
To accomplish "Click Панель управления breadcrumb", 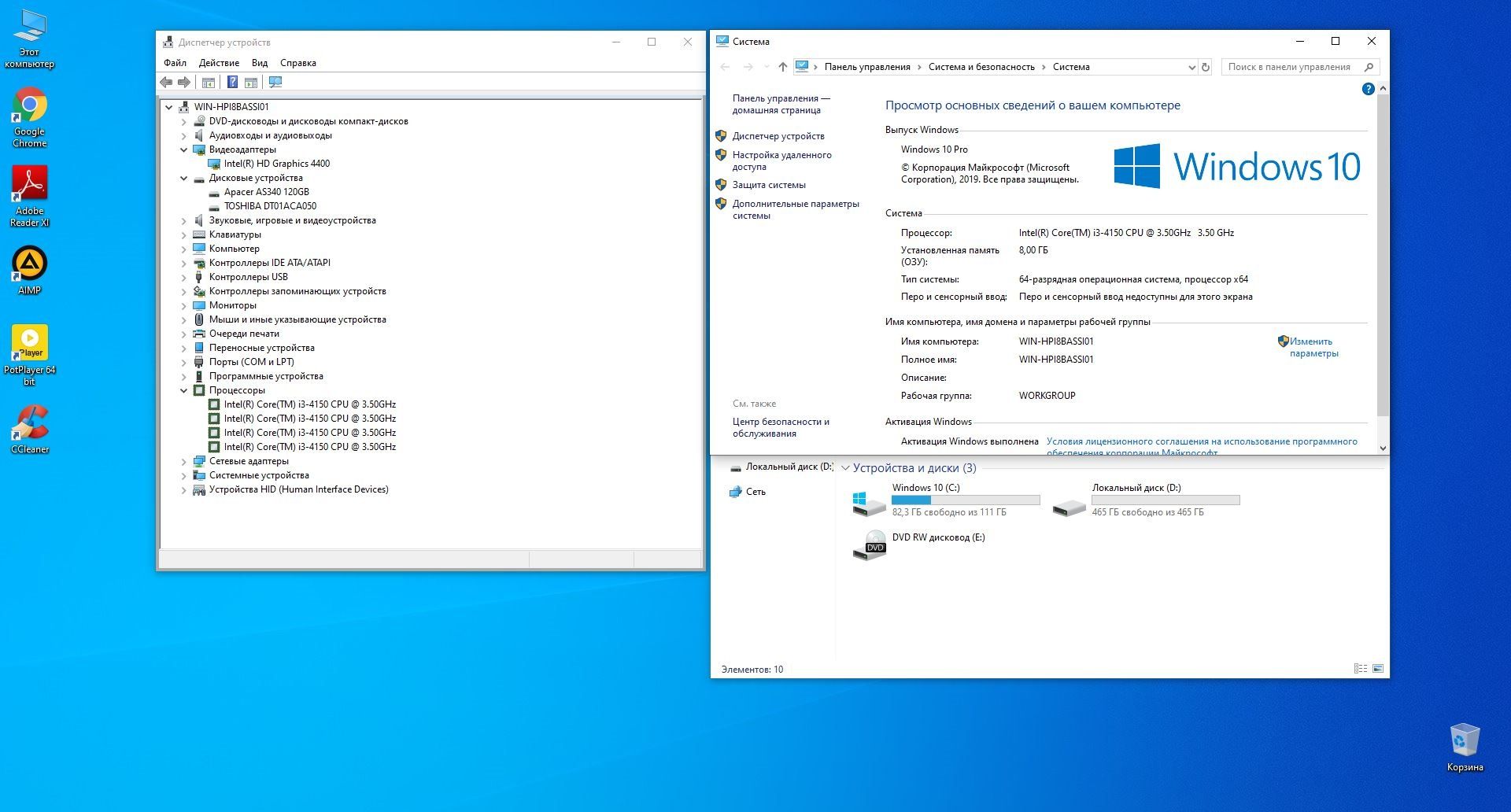I will [867, 67].
